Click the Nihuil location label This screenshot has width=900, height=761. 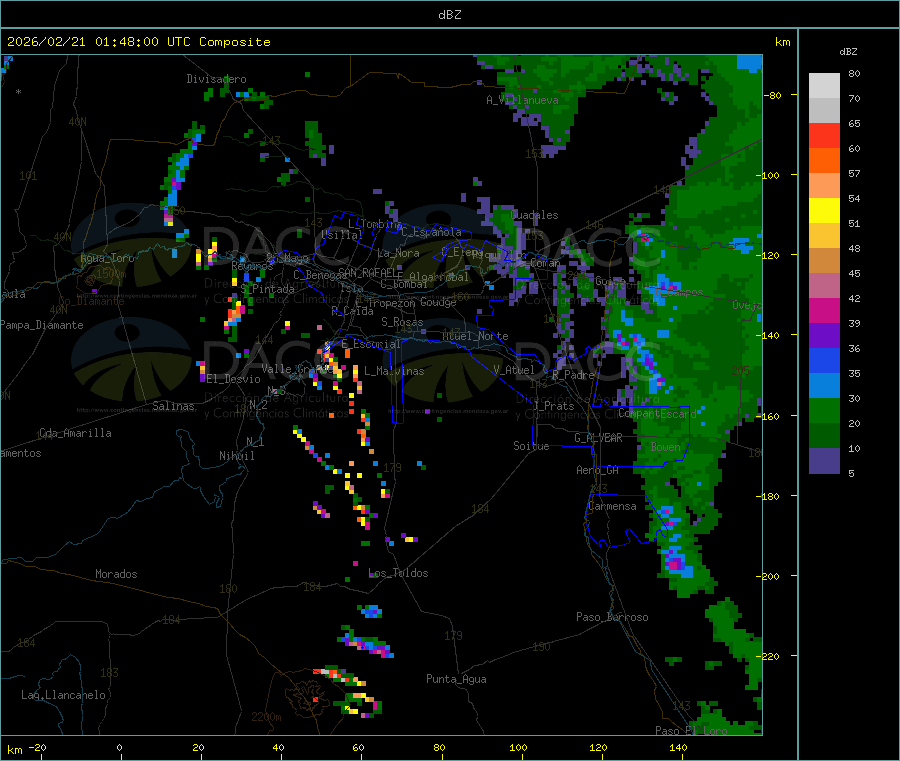236,456
